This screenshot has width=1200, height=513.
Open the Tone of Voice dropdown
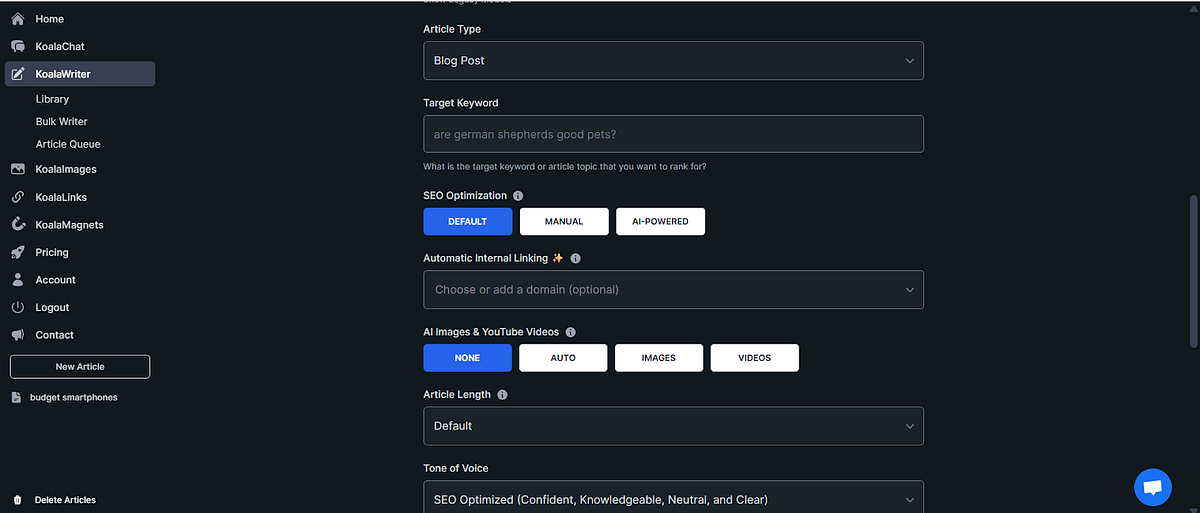673,498
